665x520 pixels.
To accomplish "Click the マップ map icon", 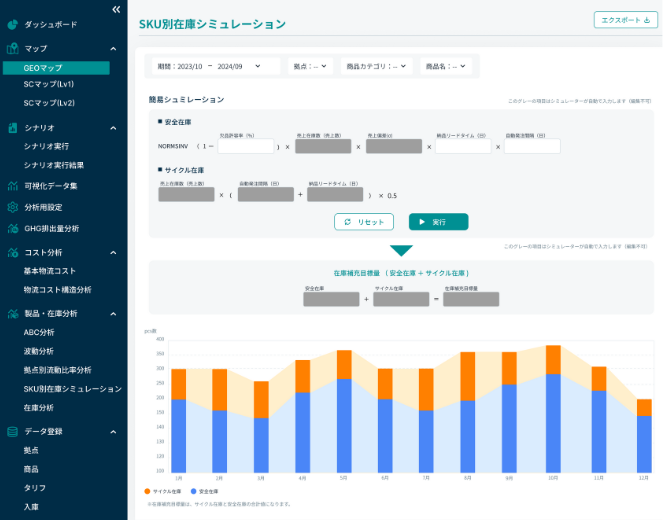I will click(x=13, y=48).
